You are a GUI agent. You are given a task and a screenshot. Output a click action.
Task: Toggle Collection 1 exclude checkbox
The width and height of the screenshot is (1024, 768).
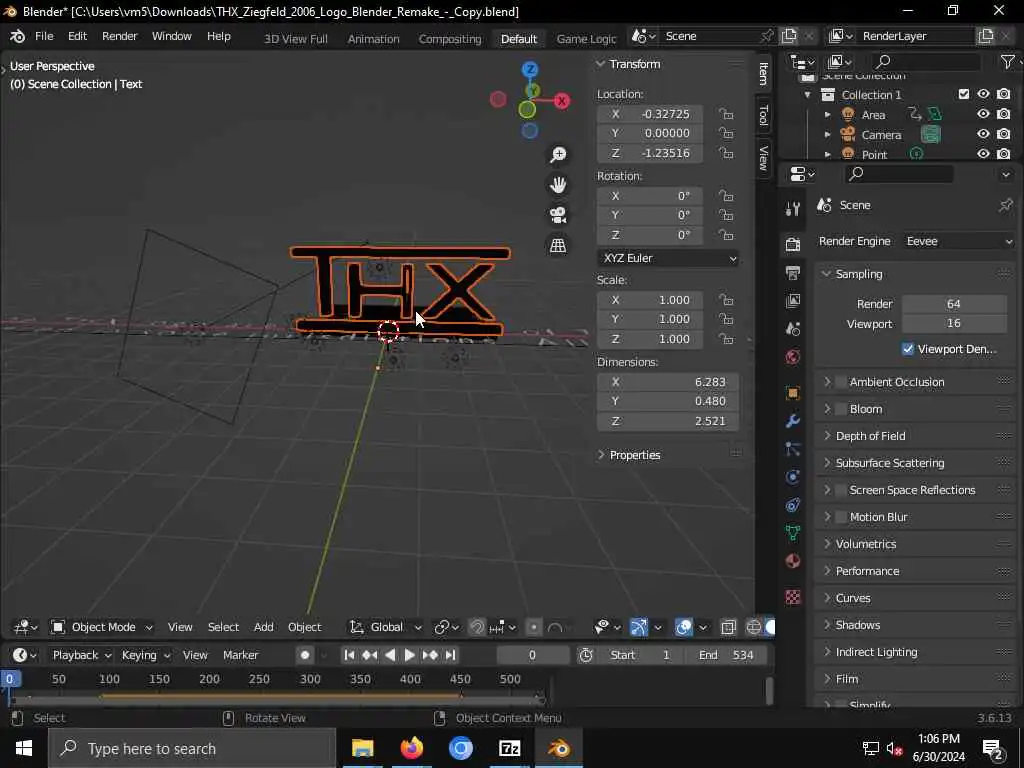(x=964, y=94)
